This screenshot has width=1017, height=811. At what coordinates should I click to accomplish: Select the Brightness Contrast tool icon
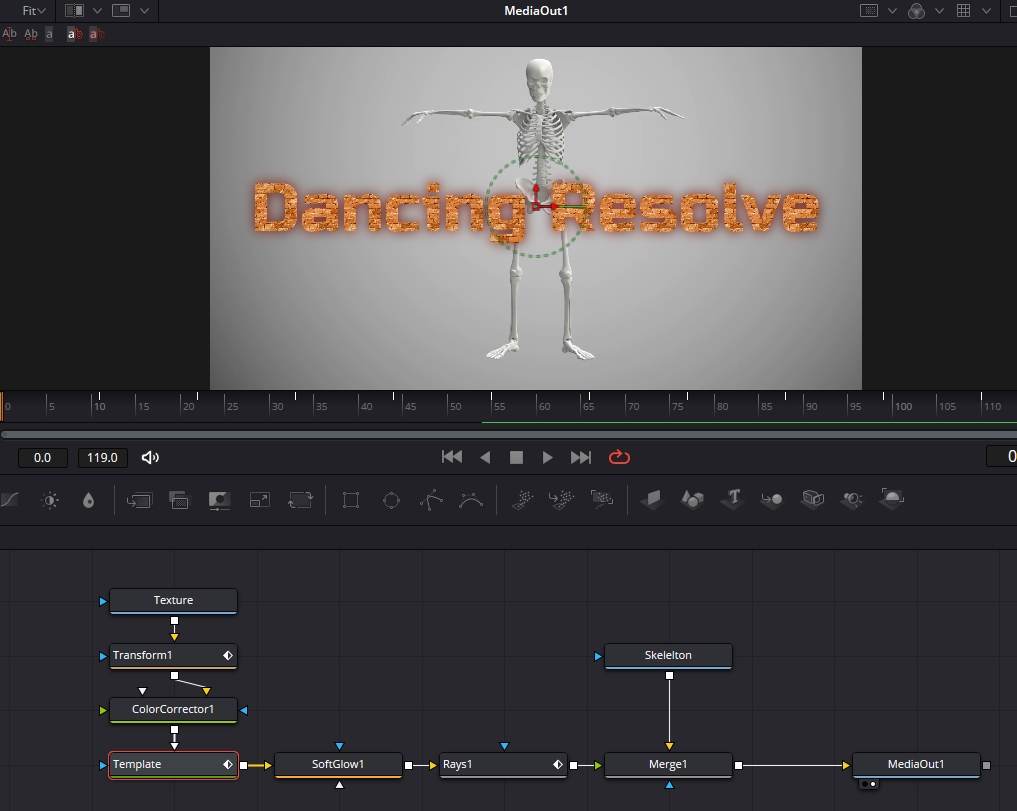tap(50, 499)
